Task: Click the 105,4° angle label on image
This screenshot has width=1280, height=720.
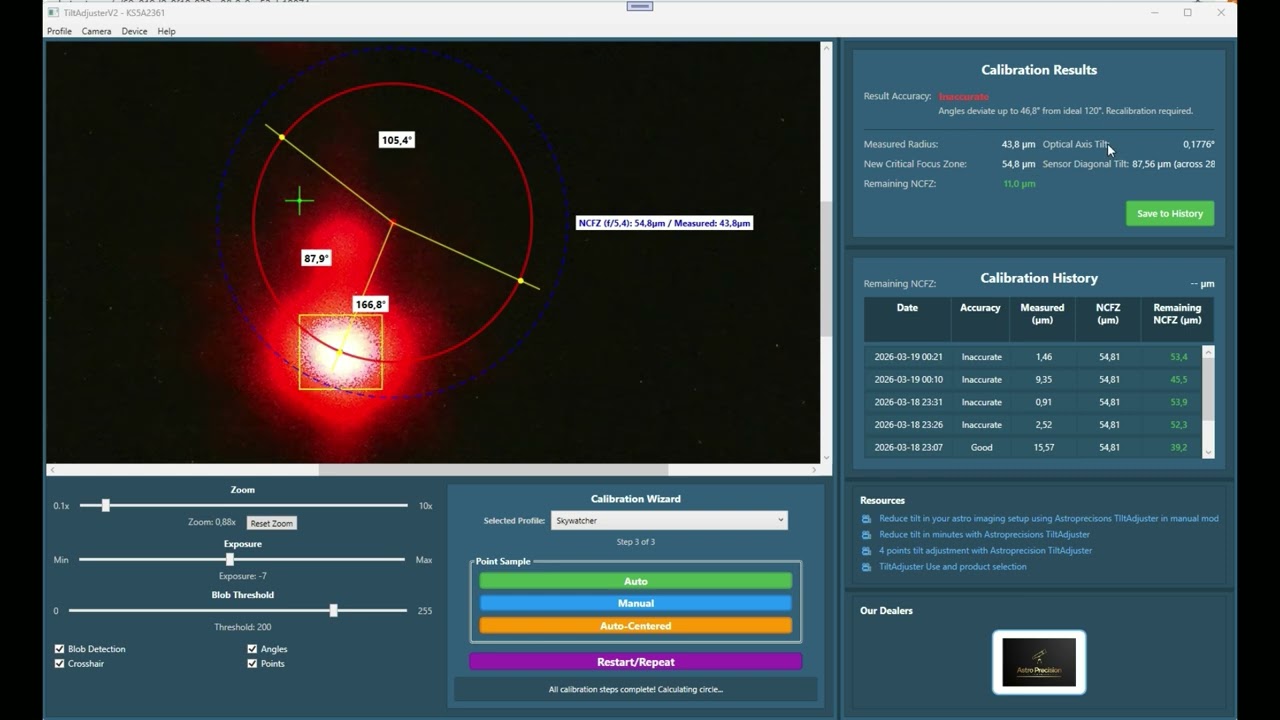Action: [x=397, y=140]
